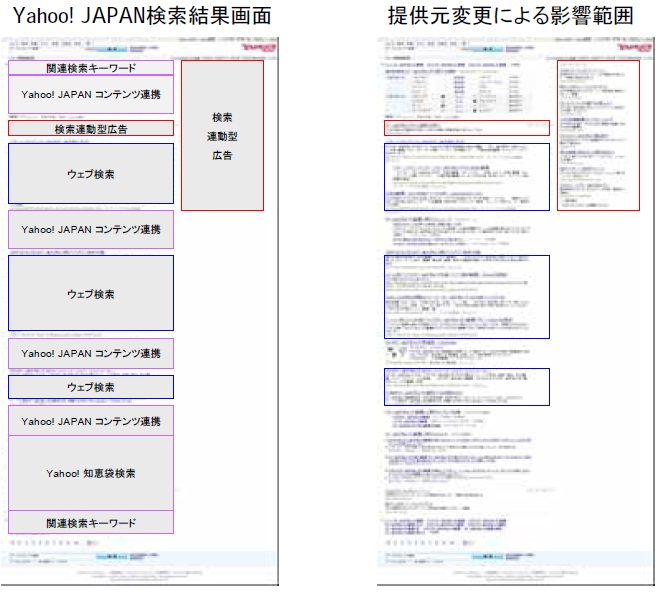Click the Yahoo! JAPAN logo in left screenshot

(x=258, y=47)
